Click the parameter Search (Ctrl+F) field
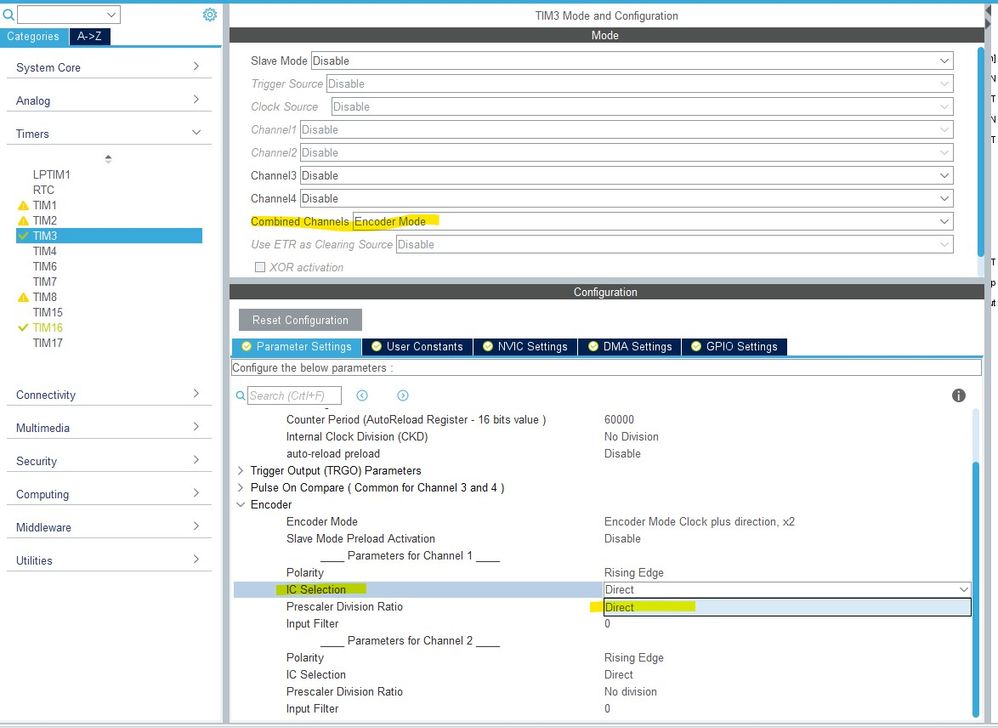The width and height of the screenshot is (998, 728). click(x=294, y=395)
